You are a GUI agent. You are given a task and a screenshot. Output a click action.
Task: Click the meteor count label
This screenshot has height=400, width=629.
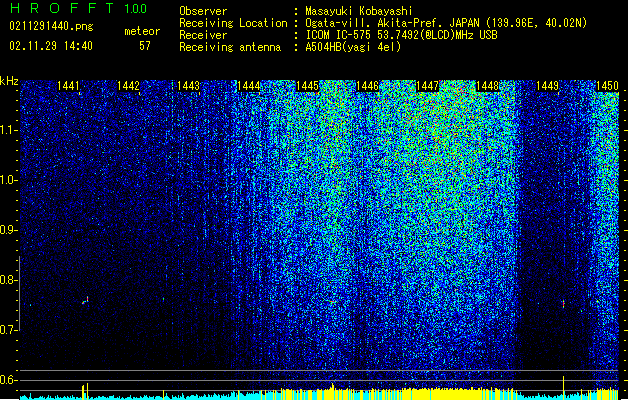(142, 31)
